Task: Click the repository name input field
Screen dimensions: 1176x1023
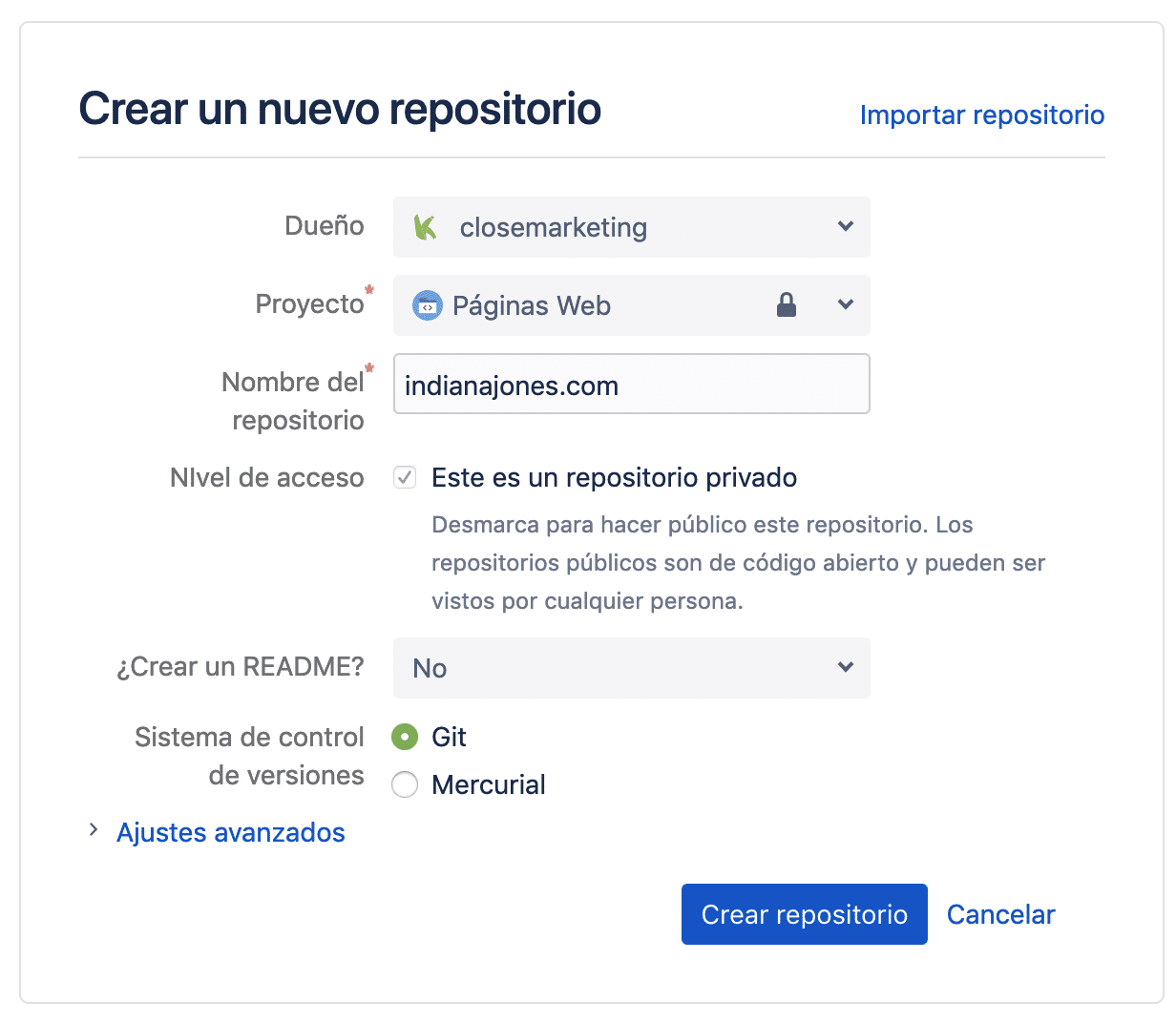Action: [x=632, y=384]
